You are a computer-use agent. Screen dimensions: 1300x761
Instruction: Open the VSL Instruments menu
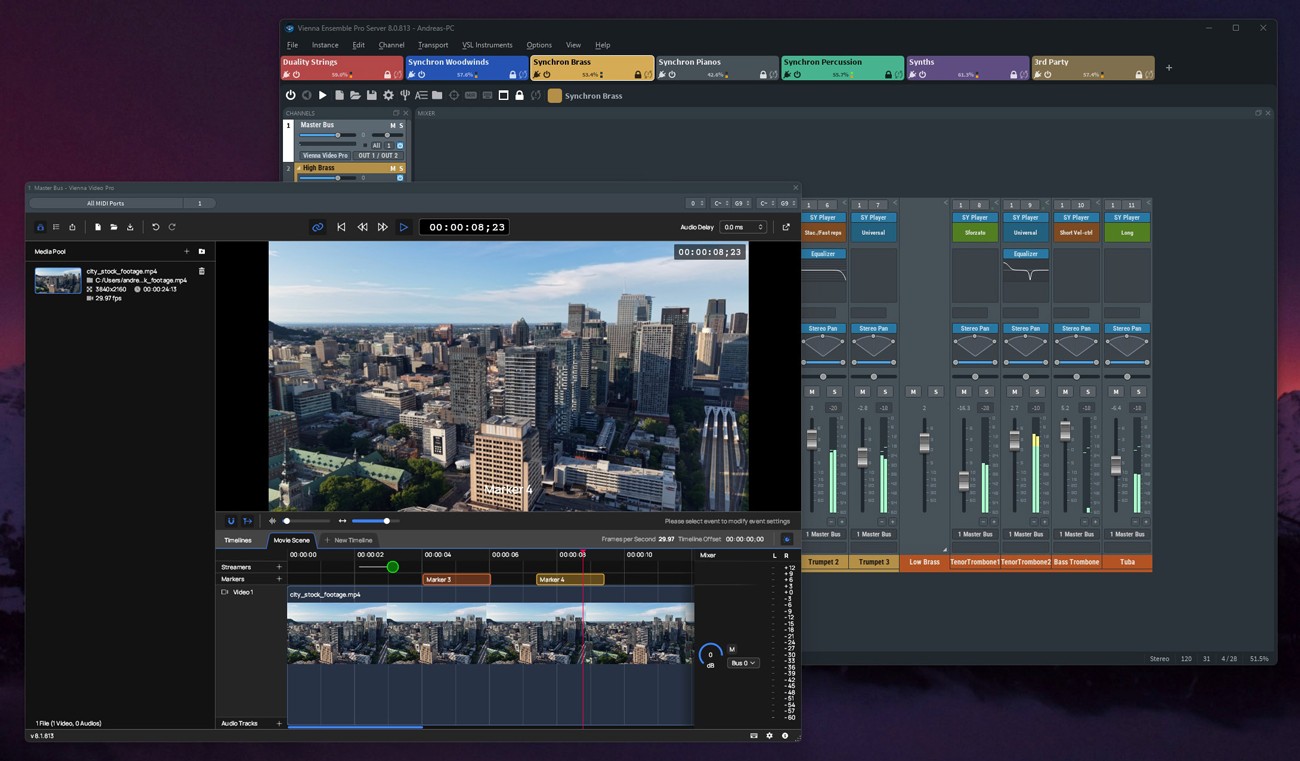point(487,45)
